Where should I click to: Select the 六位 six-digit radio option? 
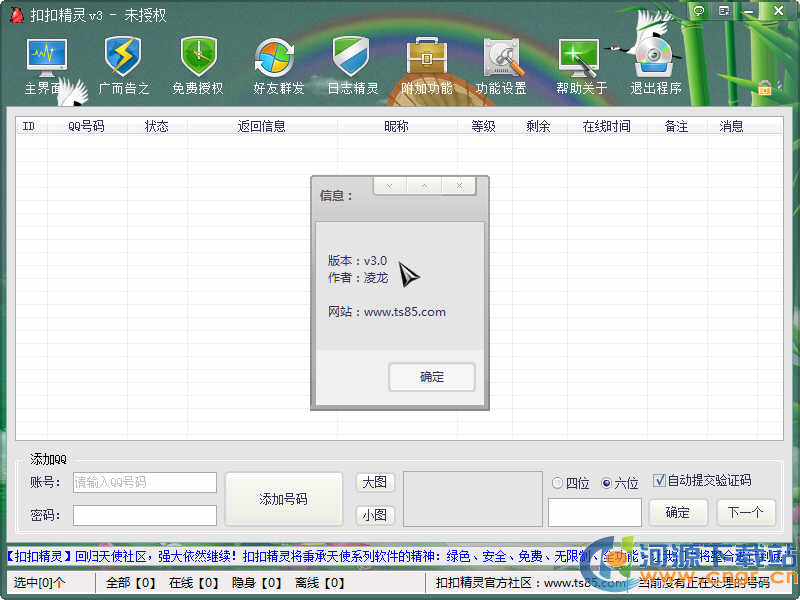click(606, 483)
